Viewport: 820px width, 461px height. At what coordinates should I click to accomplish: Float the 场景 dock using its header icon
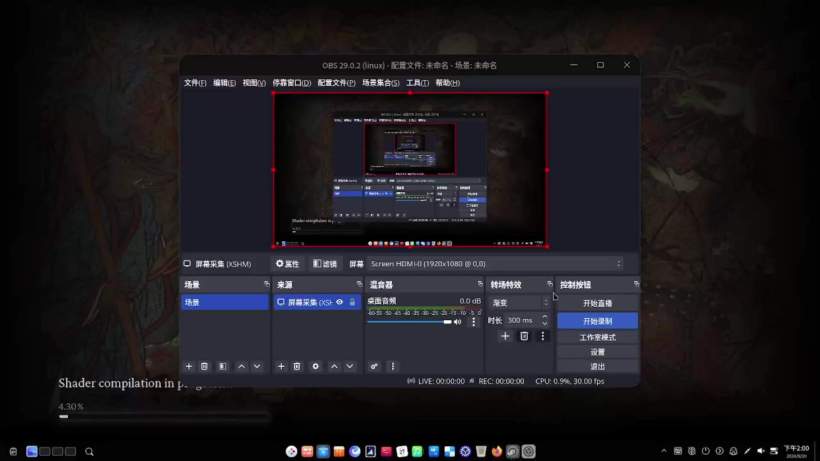(x=267, y=284)
